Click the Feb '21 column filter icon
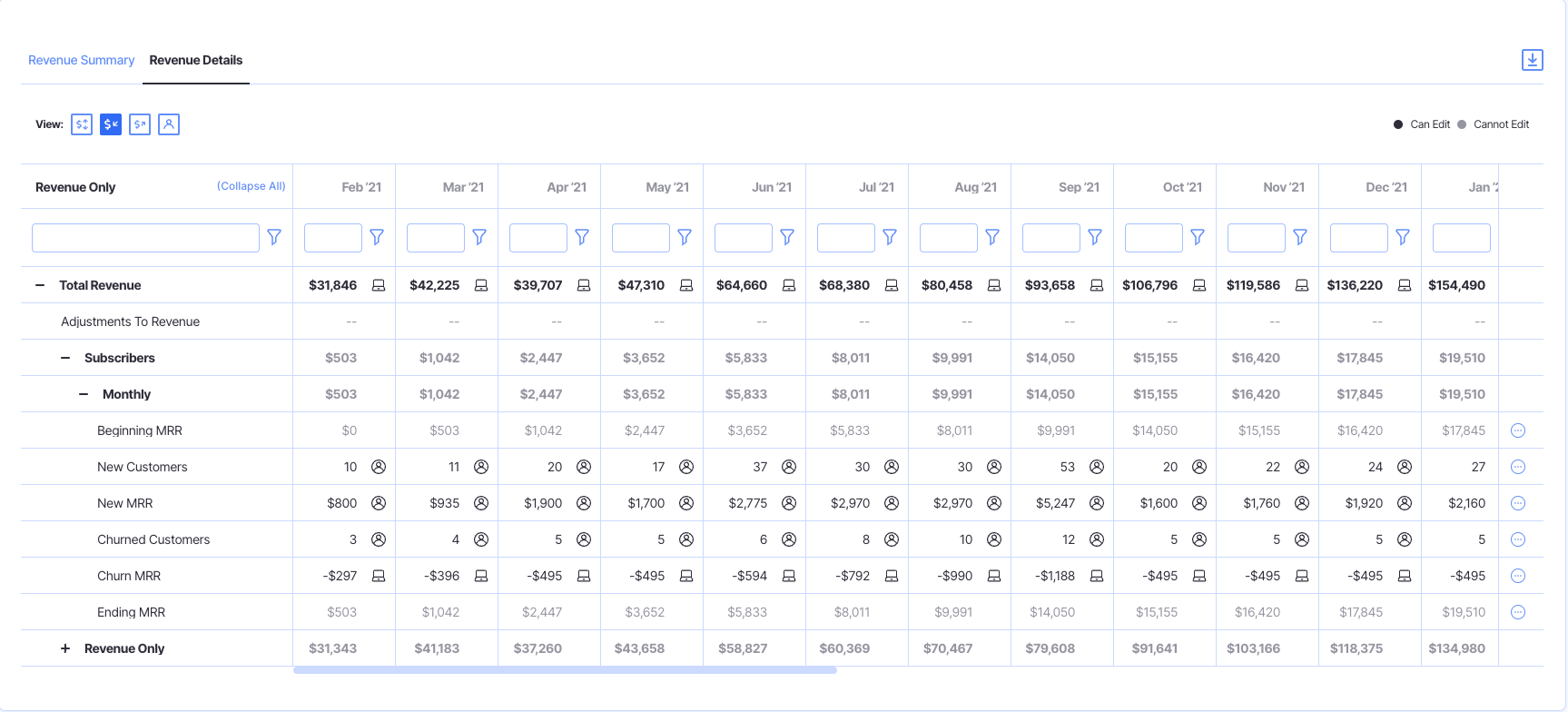Viewport: 1568px width, 712px height. (x=377, y=237)
